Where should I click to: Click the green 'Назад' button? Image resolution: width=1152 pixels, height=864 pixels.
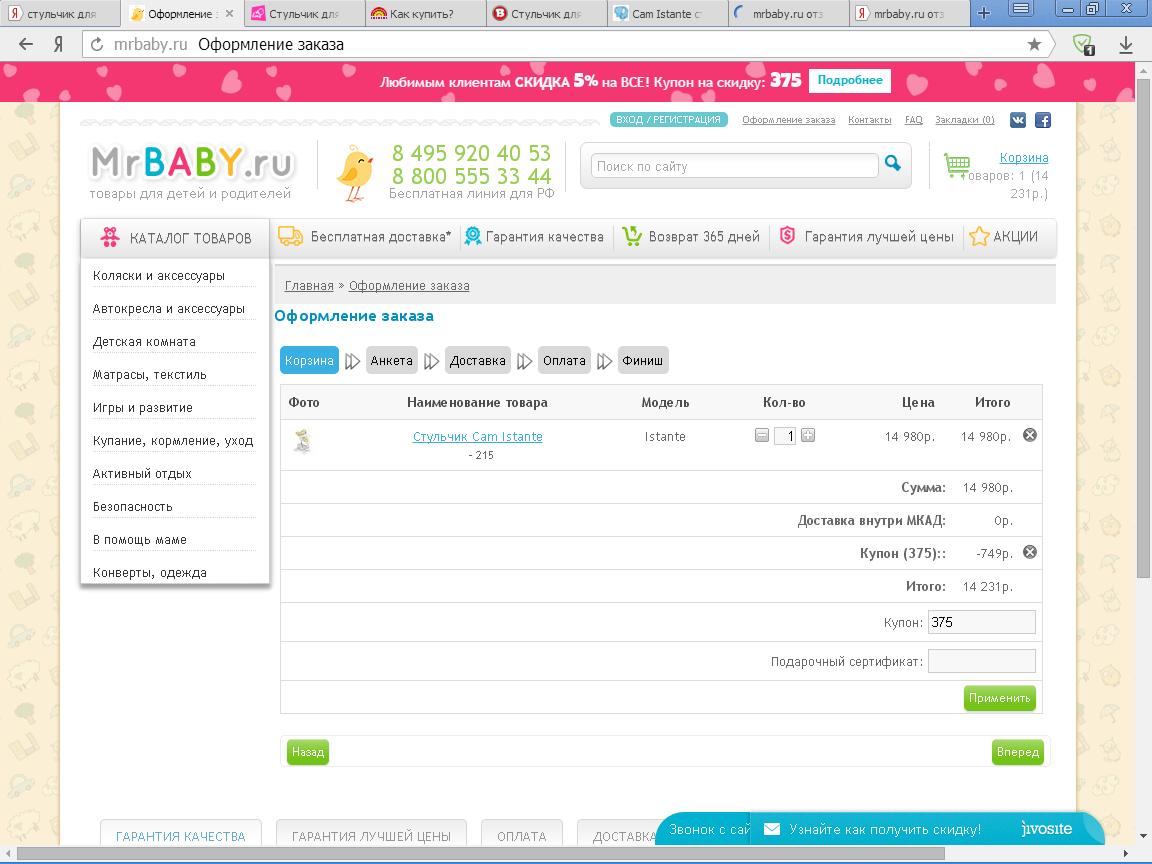308,752
